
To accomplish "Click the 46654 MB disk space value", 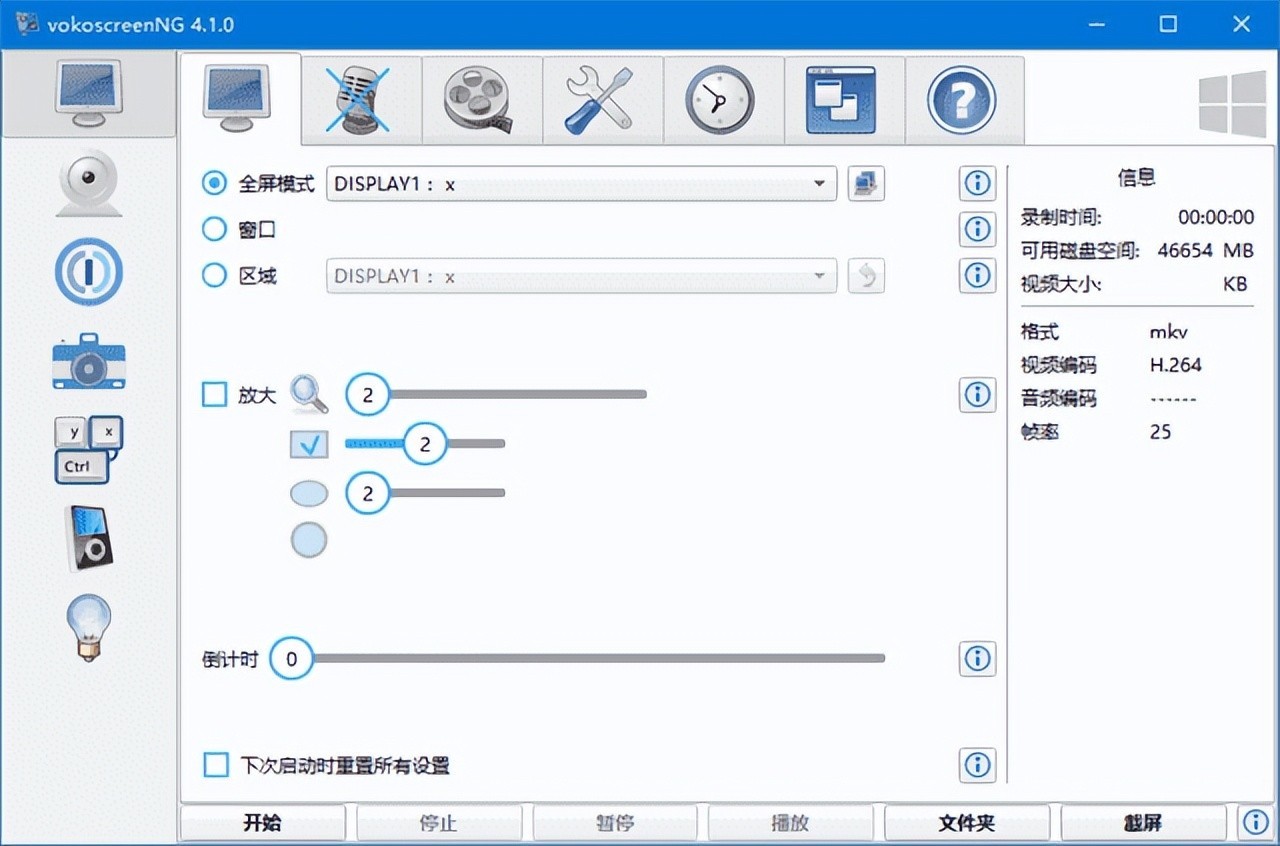I will click(x=1205, y=250).
